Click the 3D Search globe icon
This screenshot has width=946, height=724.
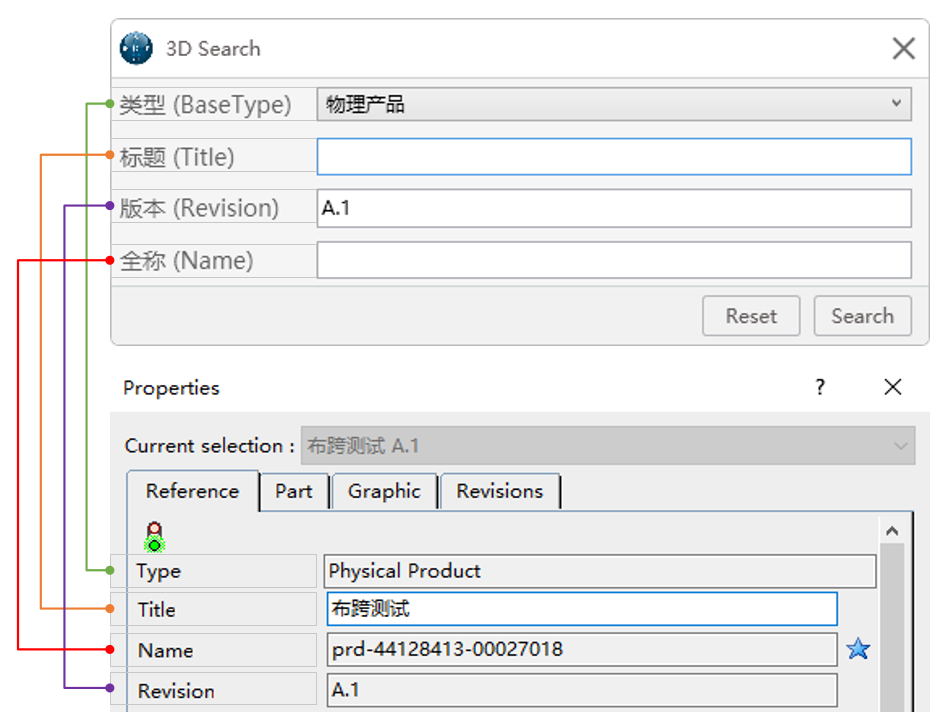point(135,47)
